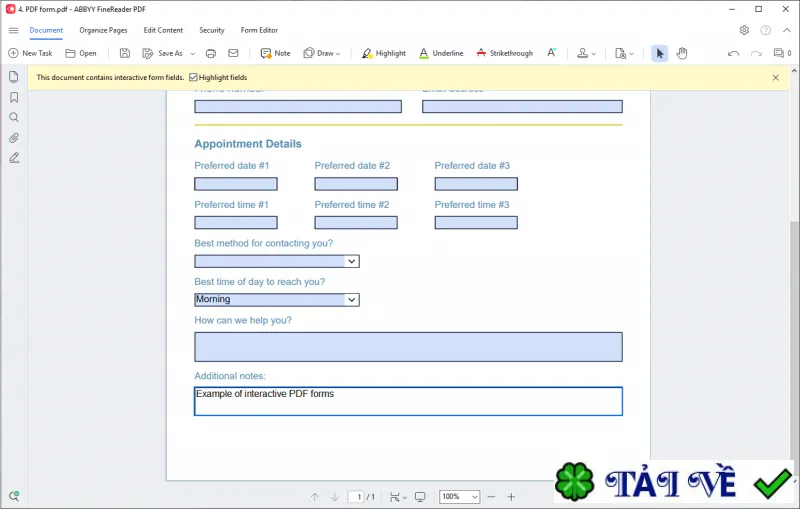Click Preferred time #1 field

236,222
